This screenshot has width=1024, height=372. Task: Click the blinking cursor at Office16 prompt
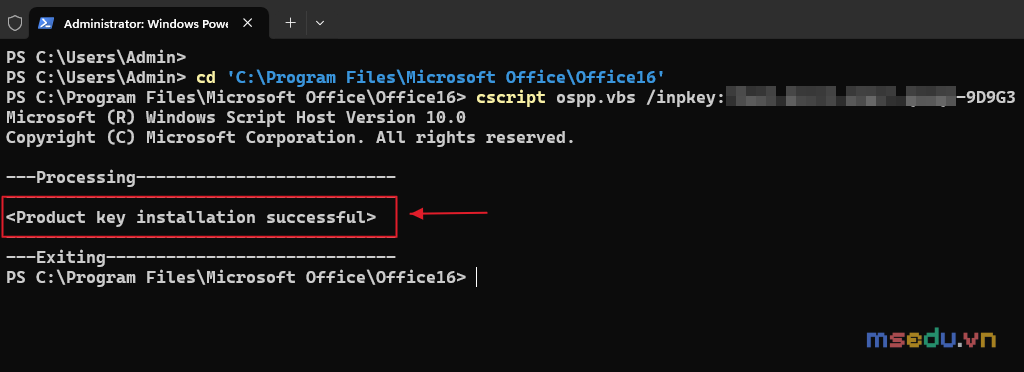[x=477, y=277]
